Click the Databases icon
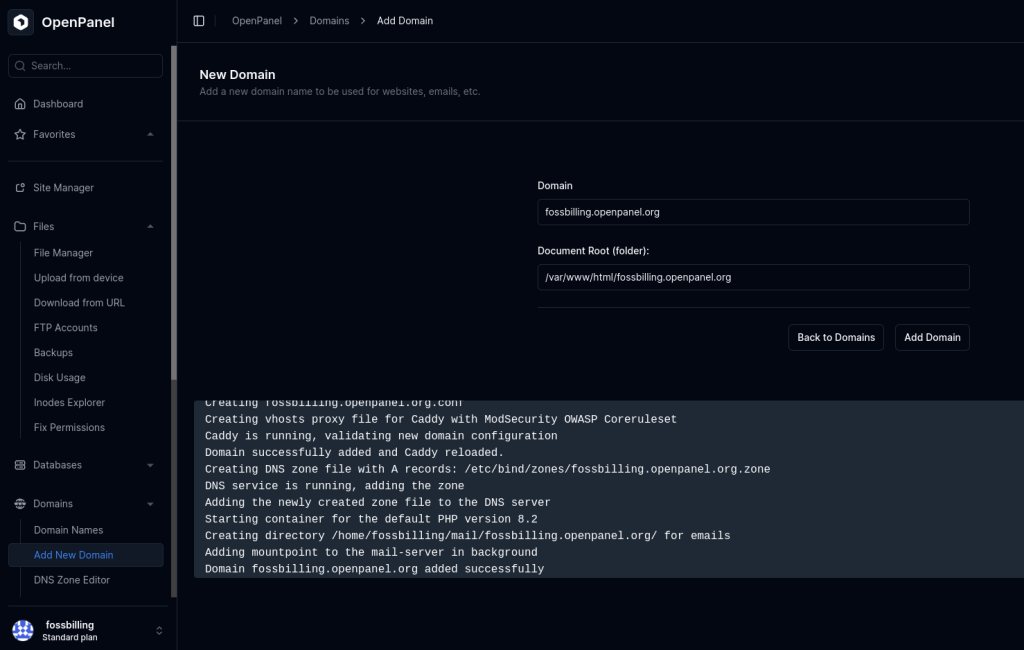The image size is (1024, 650). [x=20, y=465]
